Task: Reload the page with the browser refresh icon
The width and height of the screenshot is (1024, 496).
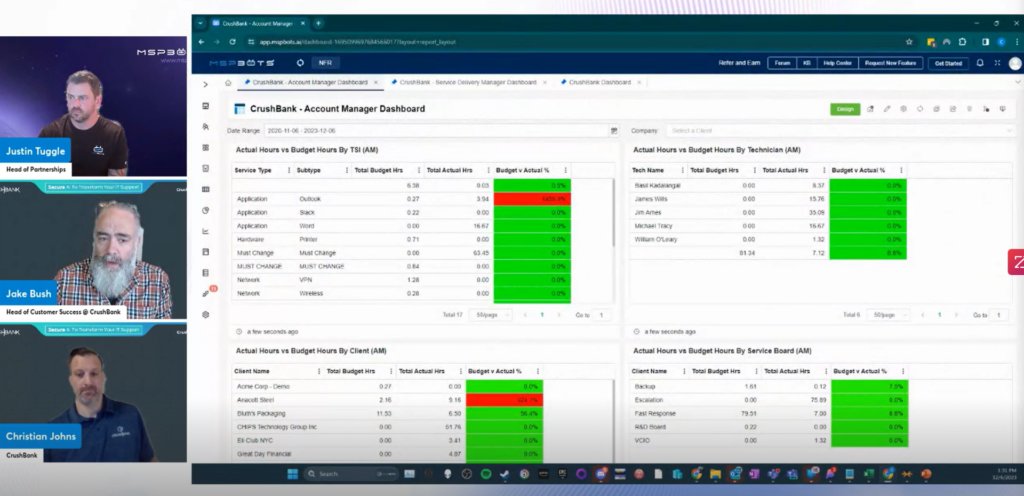Action: pos(232,42)
